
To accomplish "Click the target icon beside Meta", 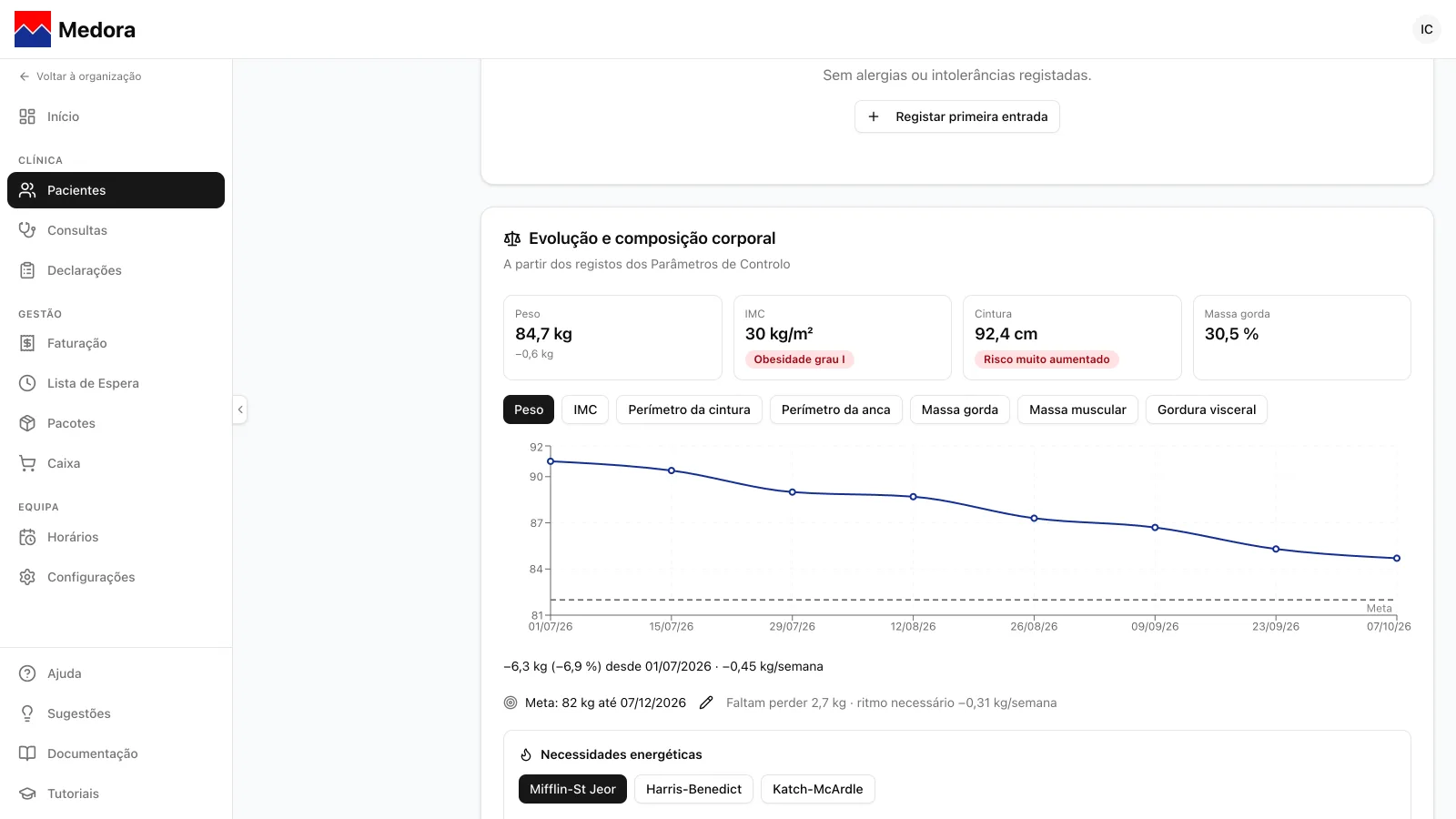I will pyautogui.click(x=511, y=703).
